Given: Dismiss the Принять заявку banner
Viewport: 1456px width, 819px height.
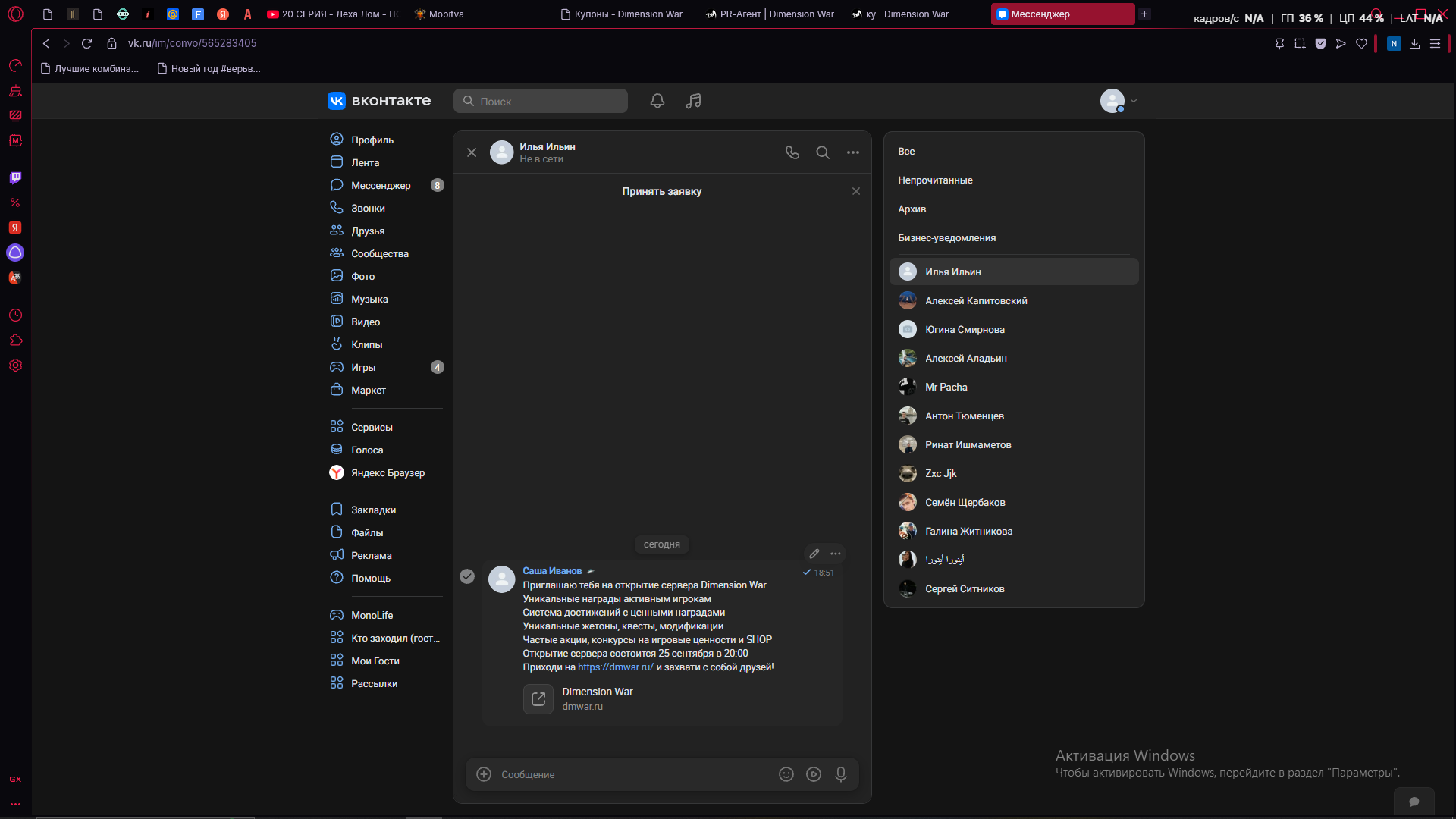Looking at the screenshot, I should tap(856, 191).
